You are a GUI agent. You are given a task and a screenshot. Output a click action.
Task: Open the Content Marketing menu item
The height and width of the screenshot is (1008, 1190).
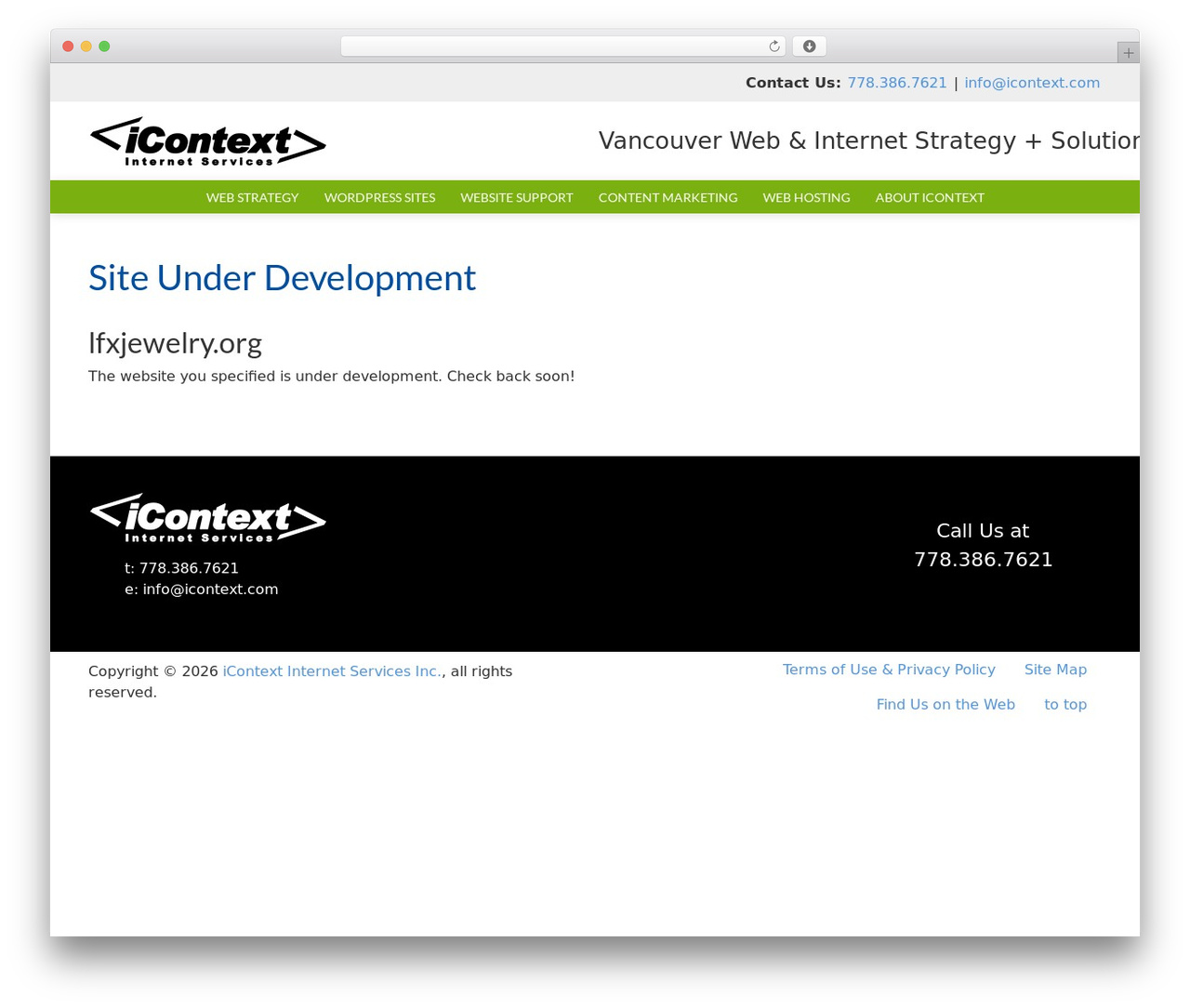tap(668, 197)
